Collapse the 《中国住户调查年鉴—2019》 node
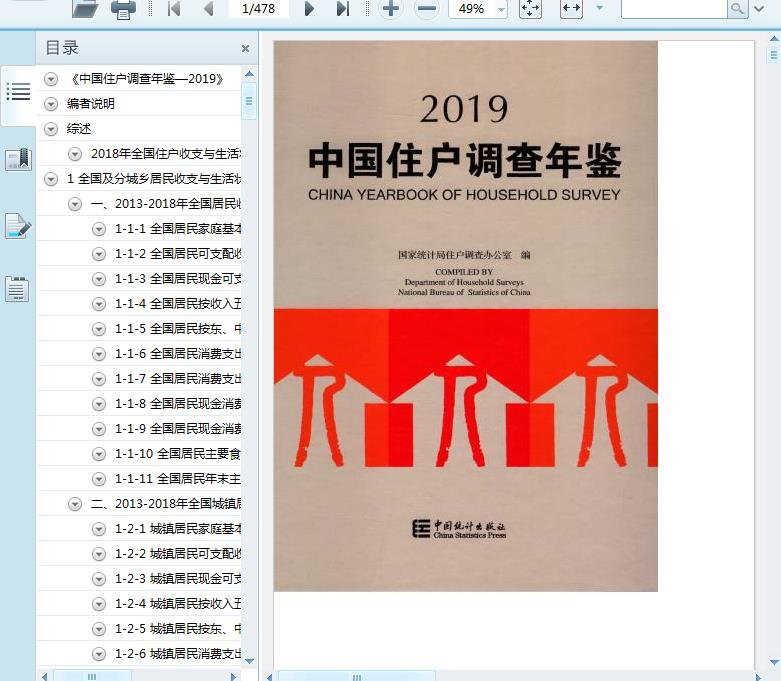781x681 pixels. 51,79
